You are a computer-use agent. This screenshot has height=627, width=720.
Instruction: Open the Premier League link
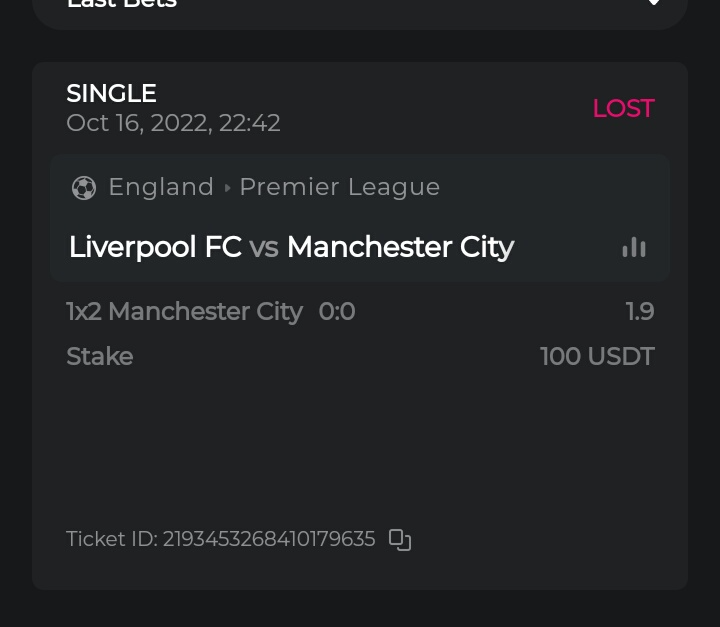coord(339,187)
